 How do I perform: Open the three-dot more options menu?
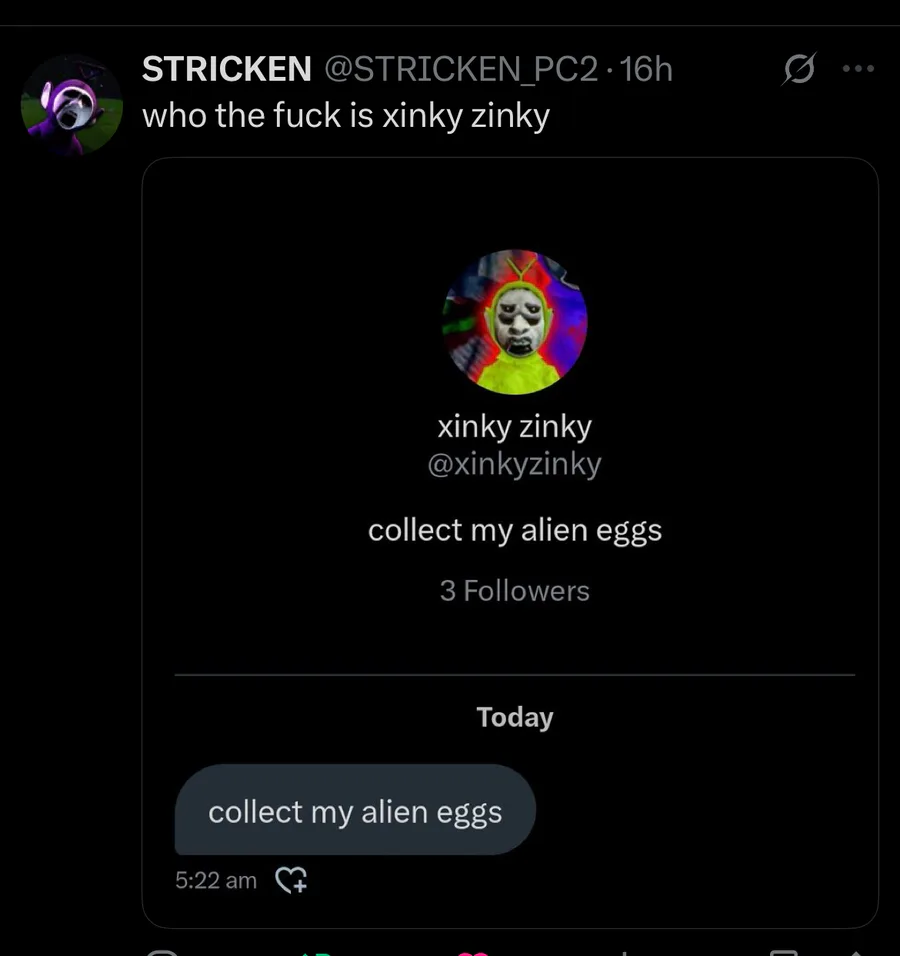point(858,69)
